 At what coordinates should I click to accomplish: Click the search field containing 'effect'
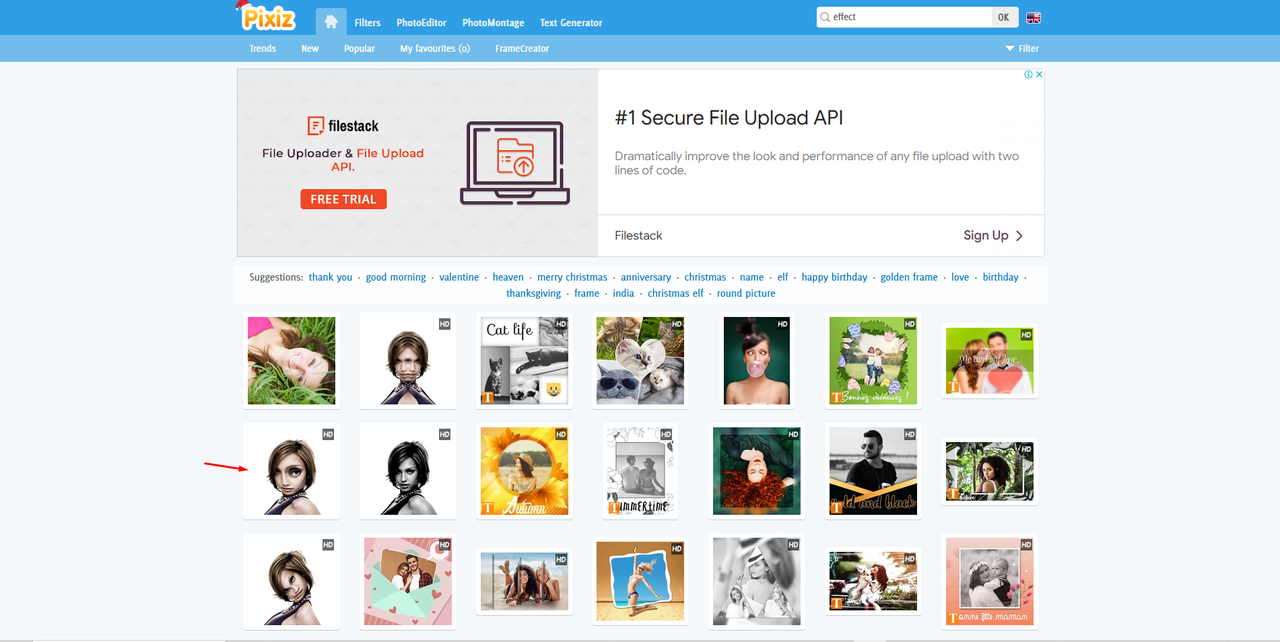[x=903, y=17]
